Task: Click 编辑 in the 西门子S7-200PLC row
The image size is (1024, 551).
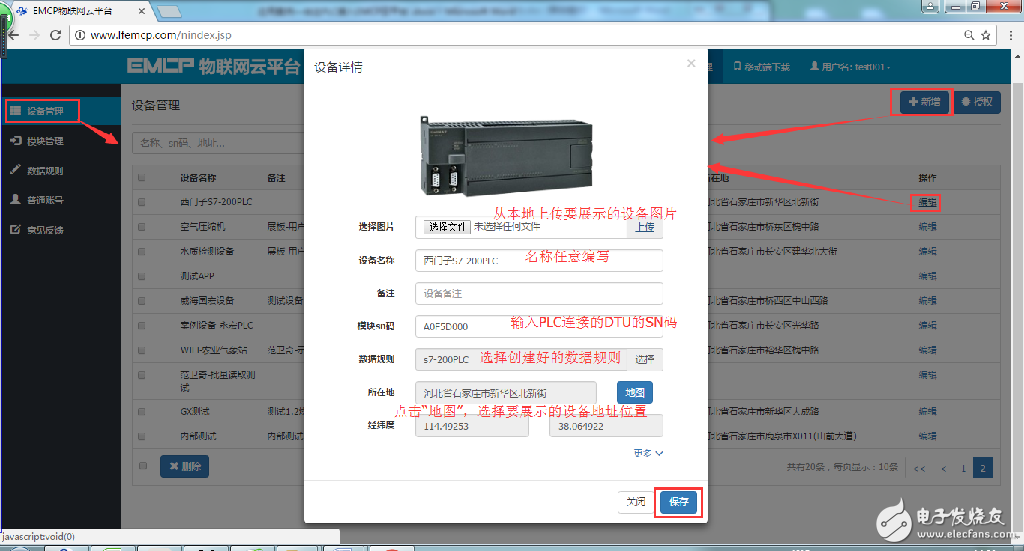Action: [x=927, y=202]
